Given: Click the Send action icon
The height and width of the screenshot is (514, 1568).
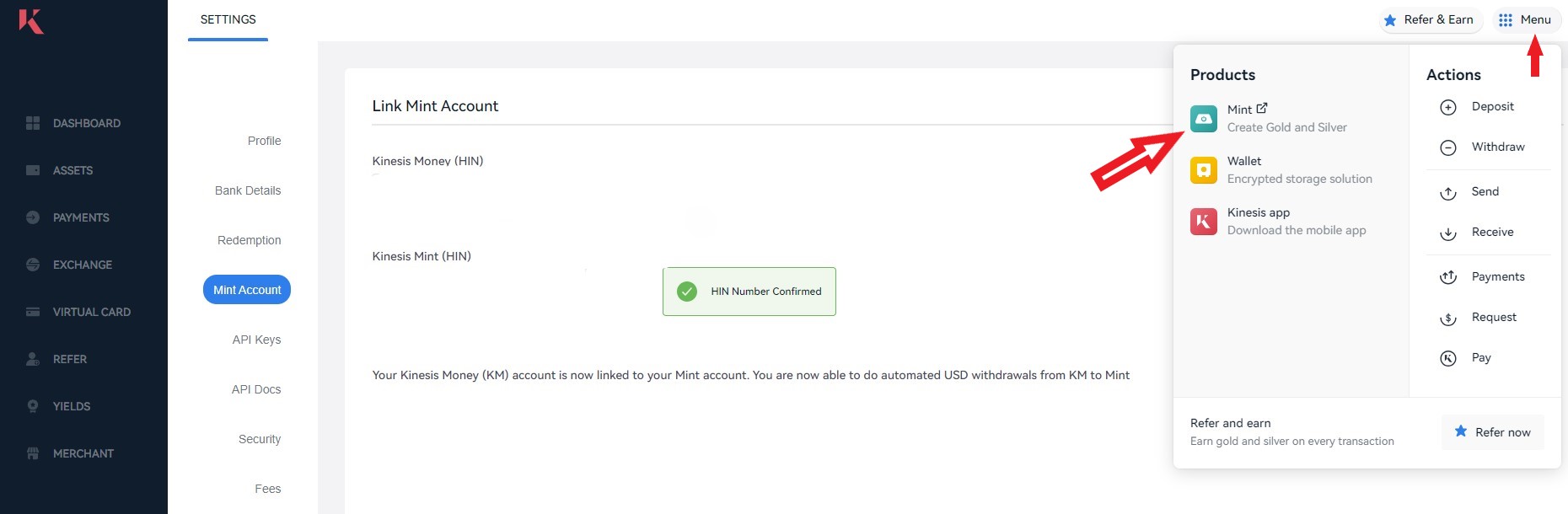Looking at the screenshot, I should coord(1448,192).
